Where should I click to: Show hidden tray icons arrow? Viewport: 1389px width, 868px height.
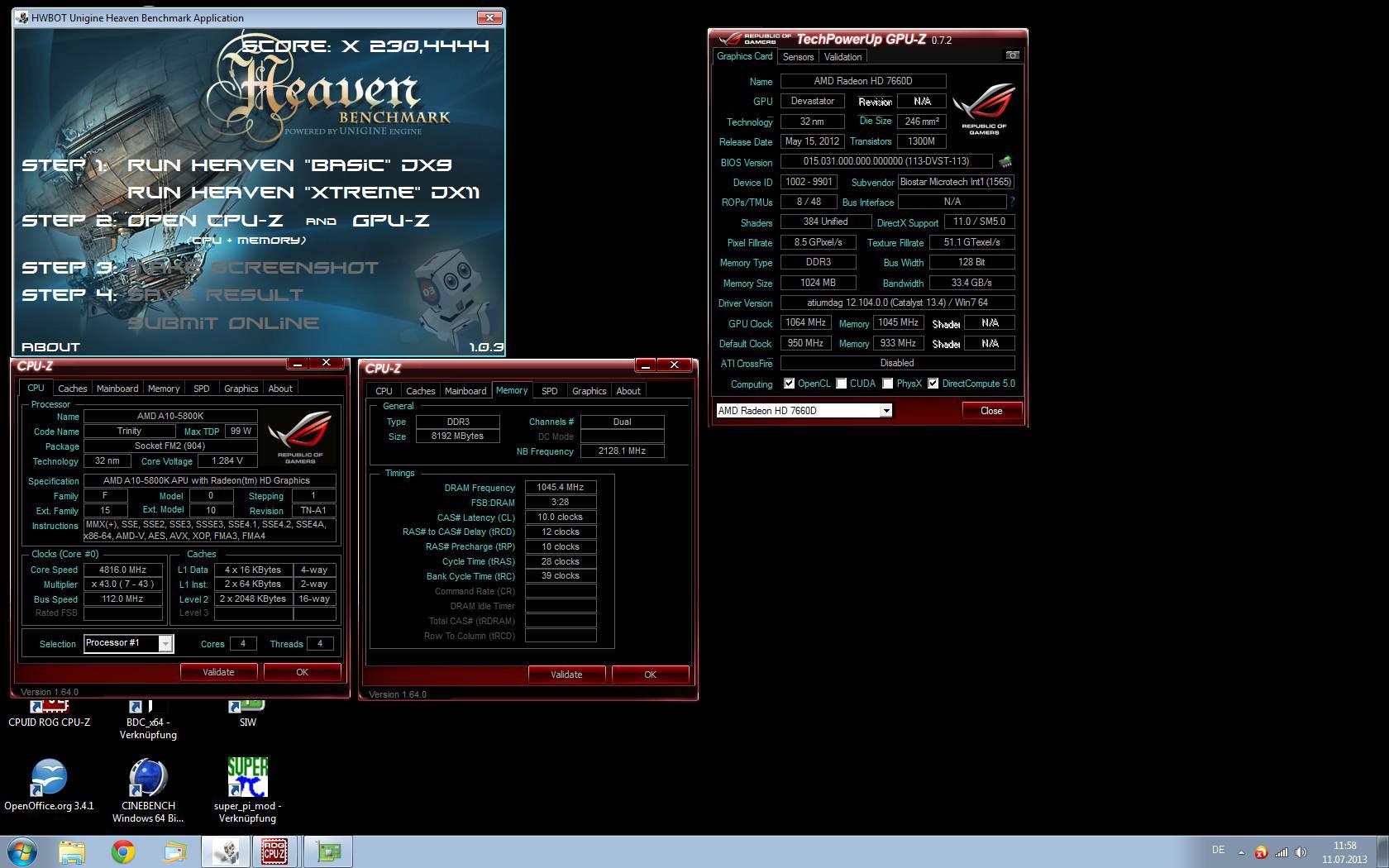(1241, 852)
